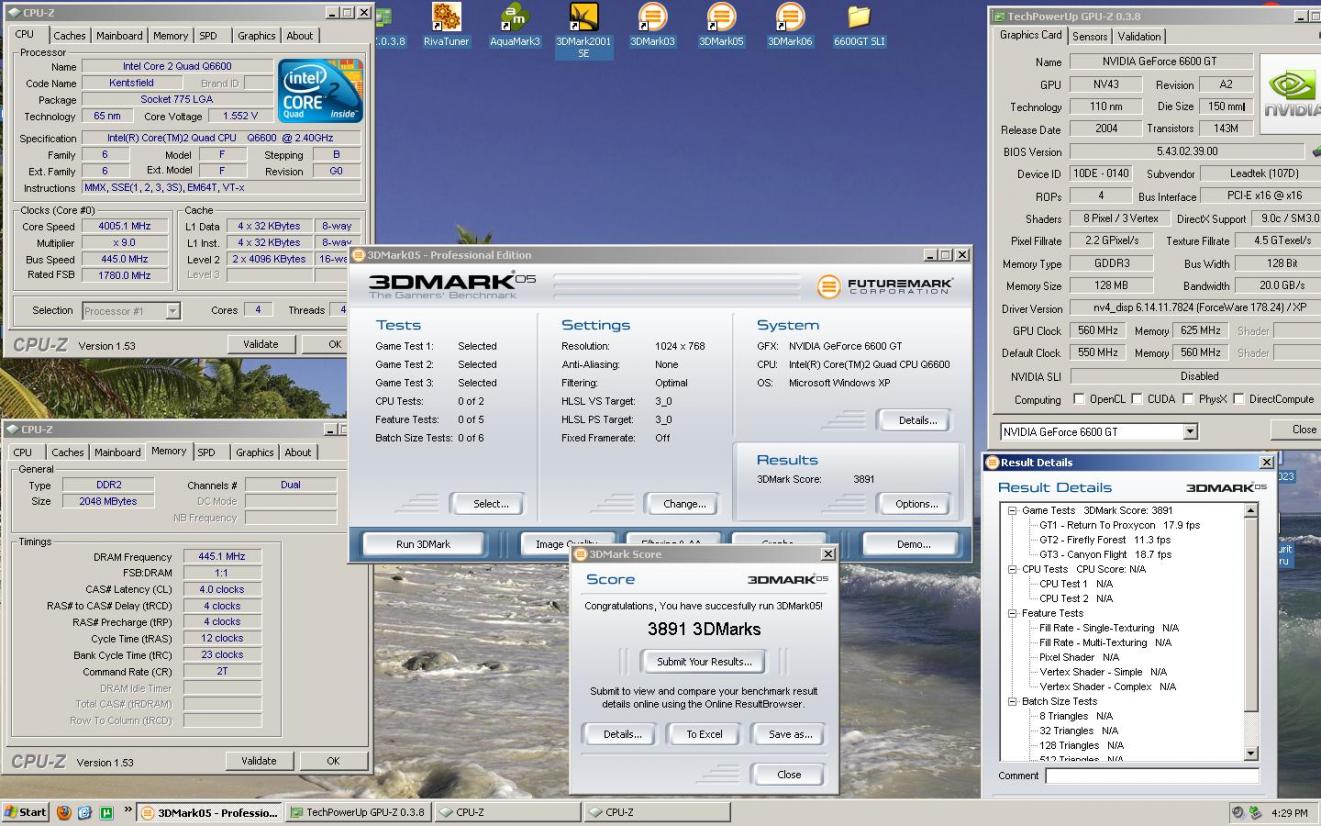Viewport: 1321px width, 826px height.
Task: Click the To Excel button
Action: 705,734
